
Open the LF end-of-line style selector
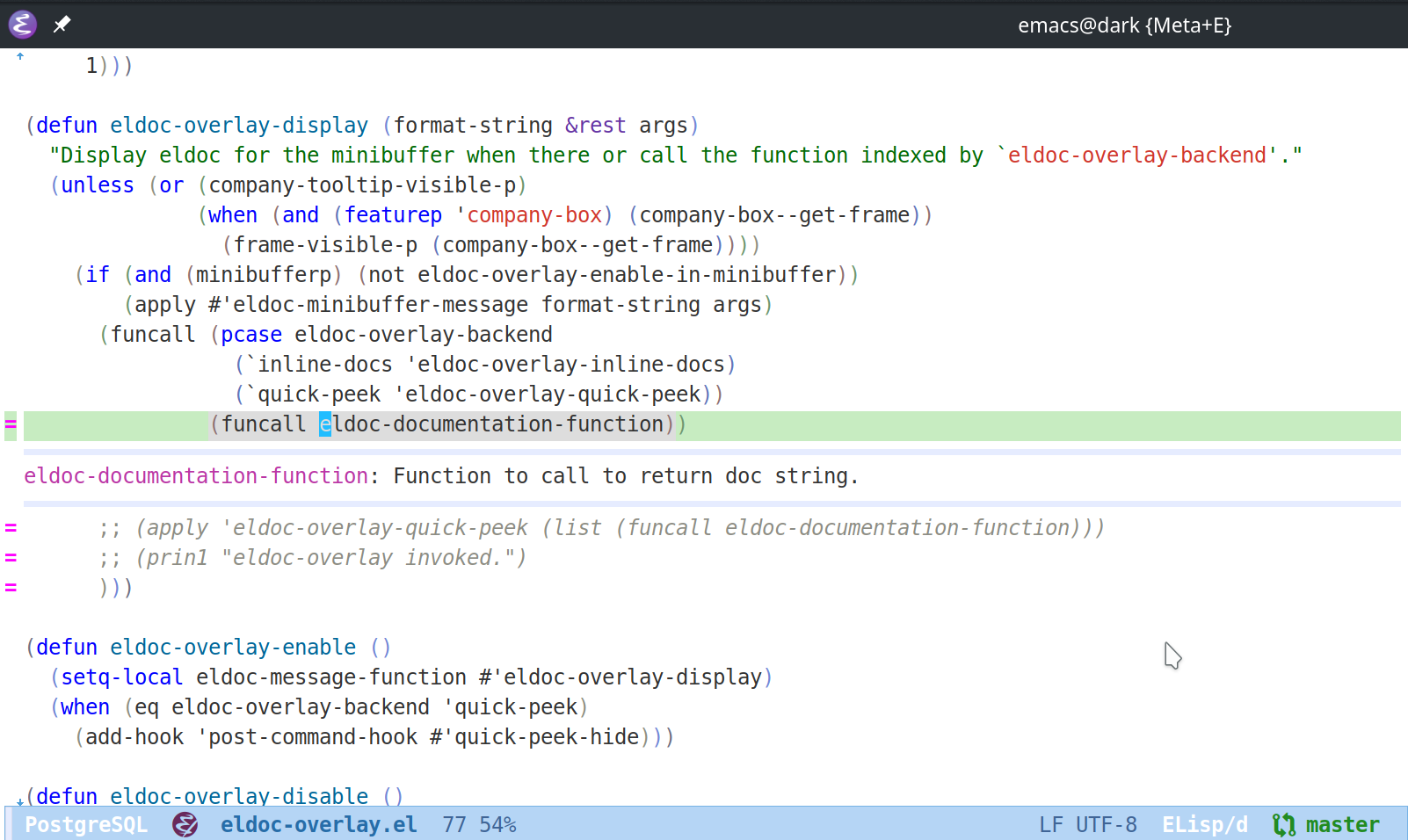1050,824
